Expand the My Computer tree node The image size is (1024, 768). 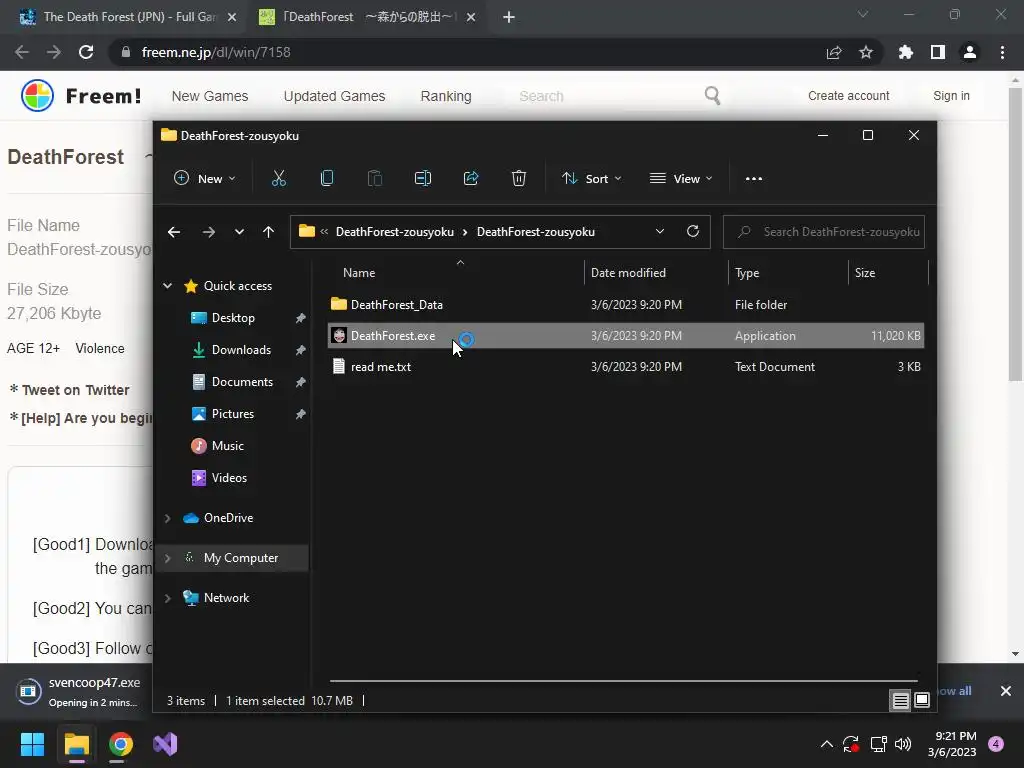168,558
